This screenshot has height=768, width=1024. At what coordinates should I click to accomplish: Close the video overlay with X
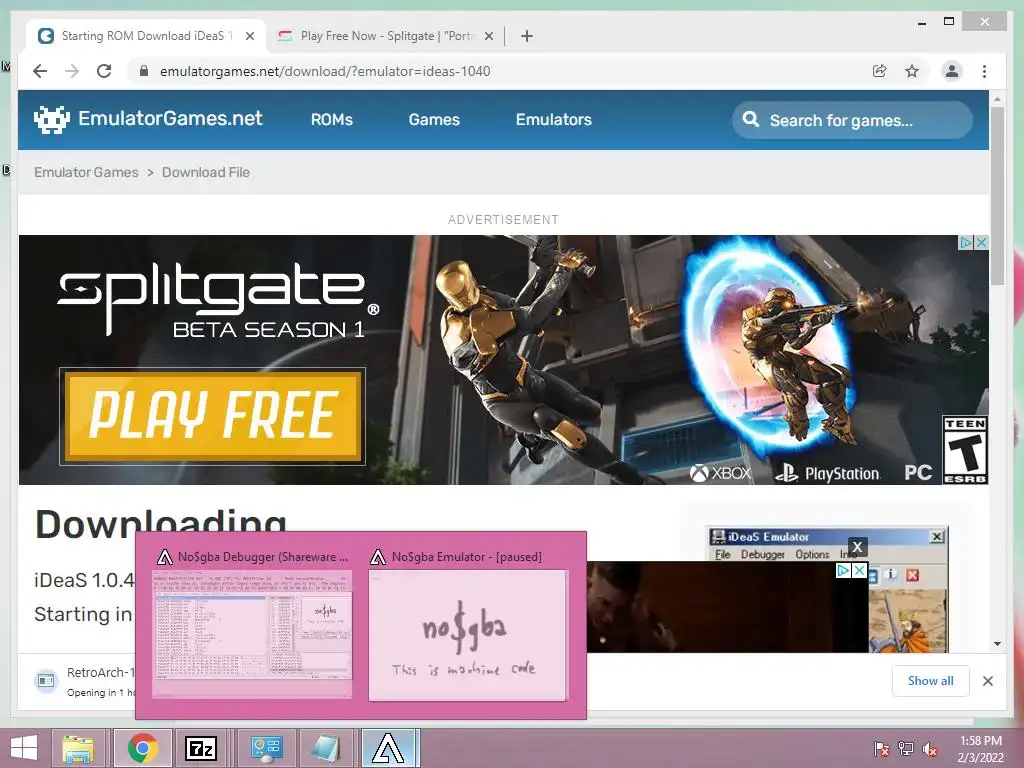[857, 547]
